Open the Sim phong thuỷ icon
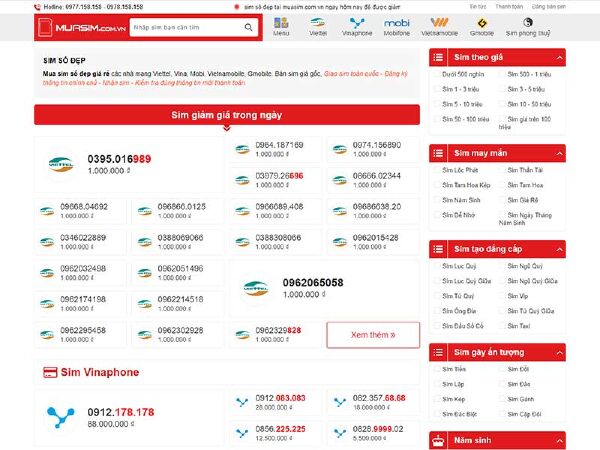The height and width of the screenshot is (450, 600). 528,23
